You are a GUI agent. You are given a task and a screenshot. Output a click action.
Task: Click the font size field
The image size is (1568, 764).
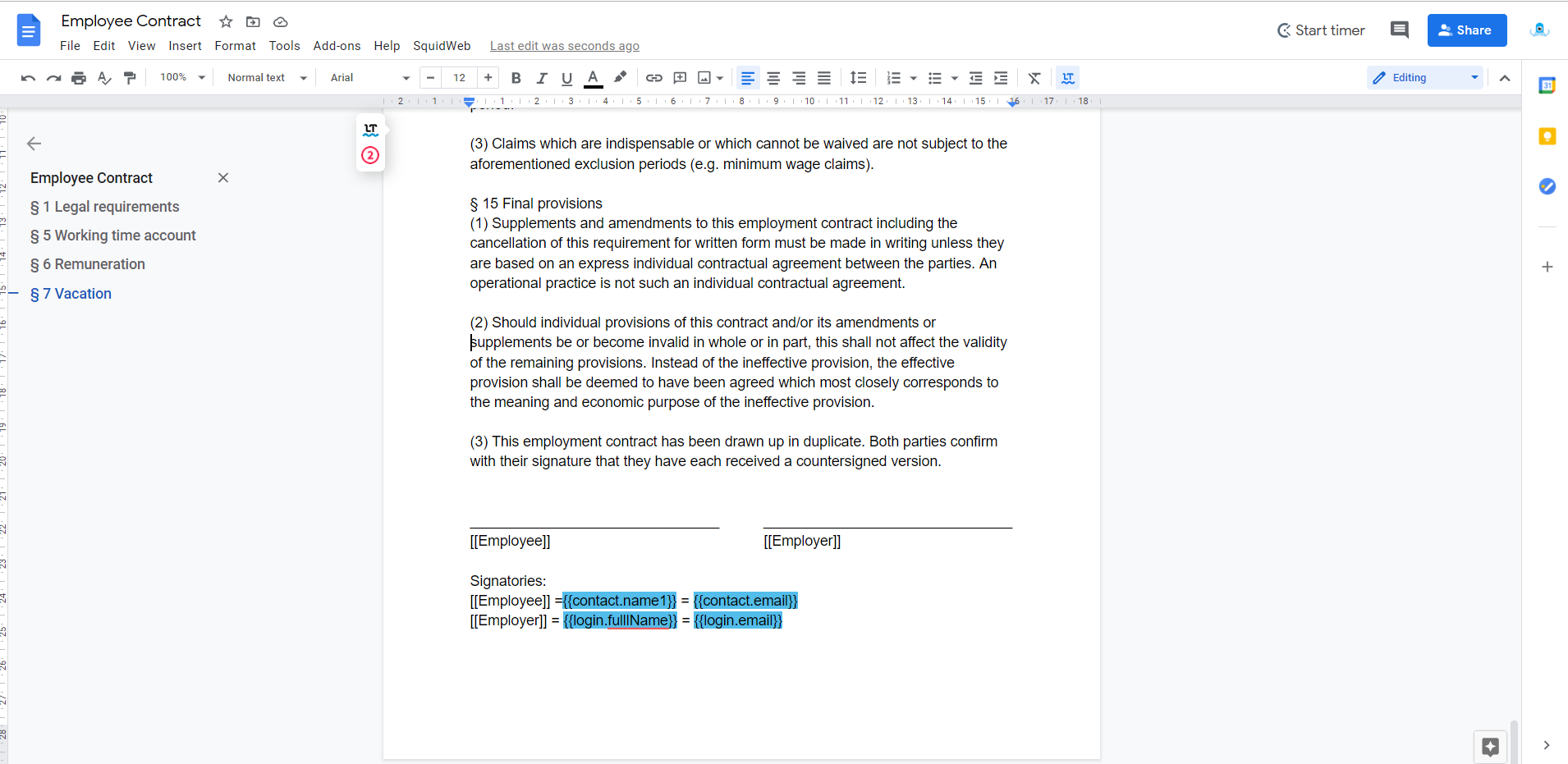pos(460,78)
